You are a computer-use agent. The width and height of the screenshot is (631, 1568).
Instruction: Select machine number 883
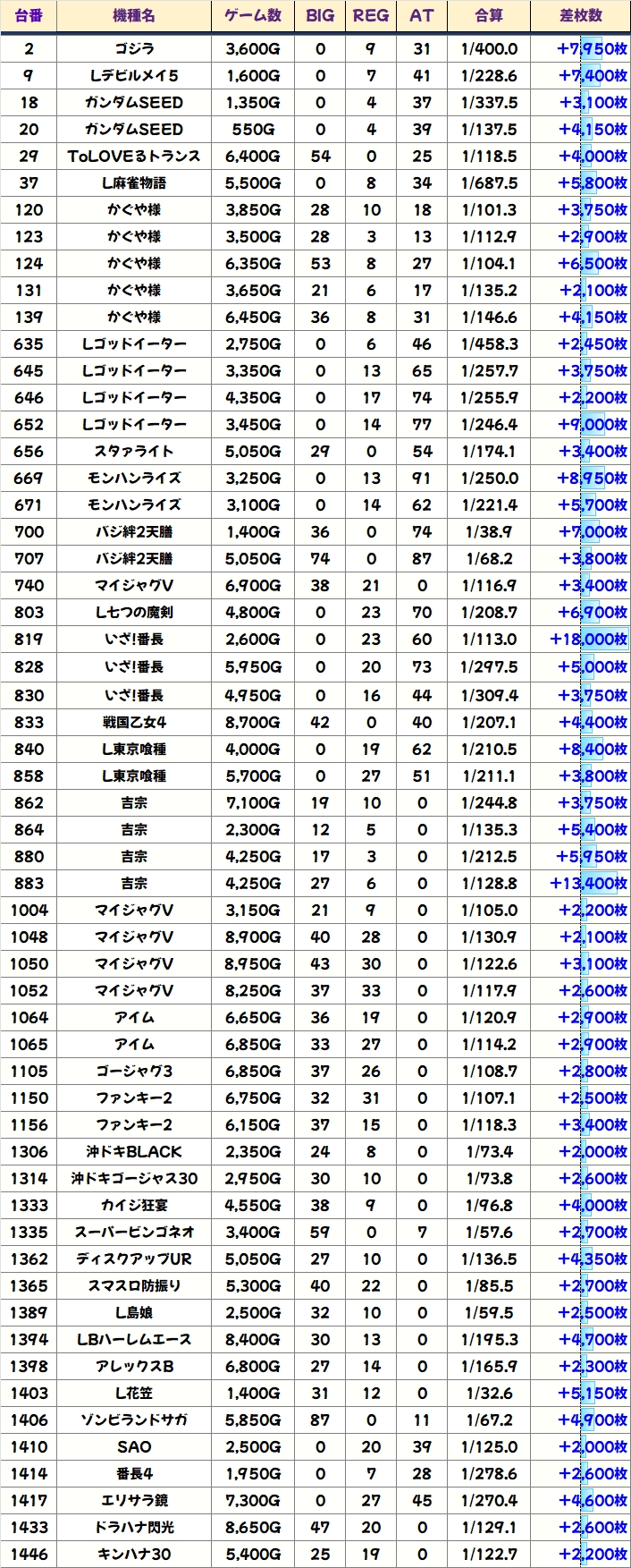[29, 884]
